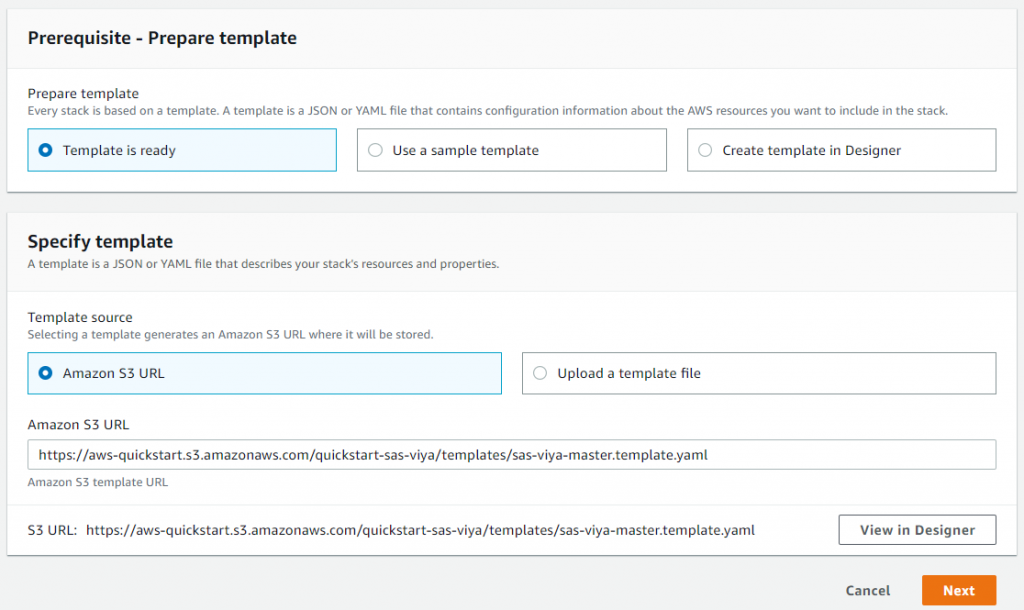Select the Template is ready option
Viewport: 1024px width, 610px height.
point(182,150)
